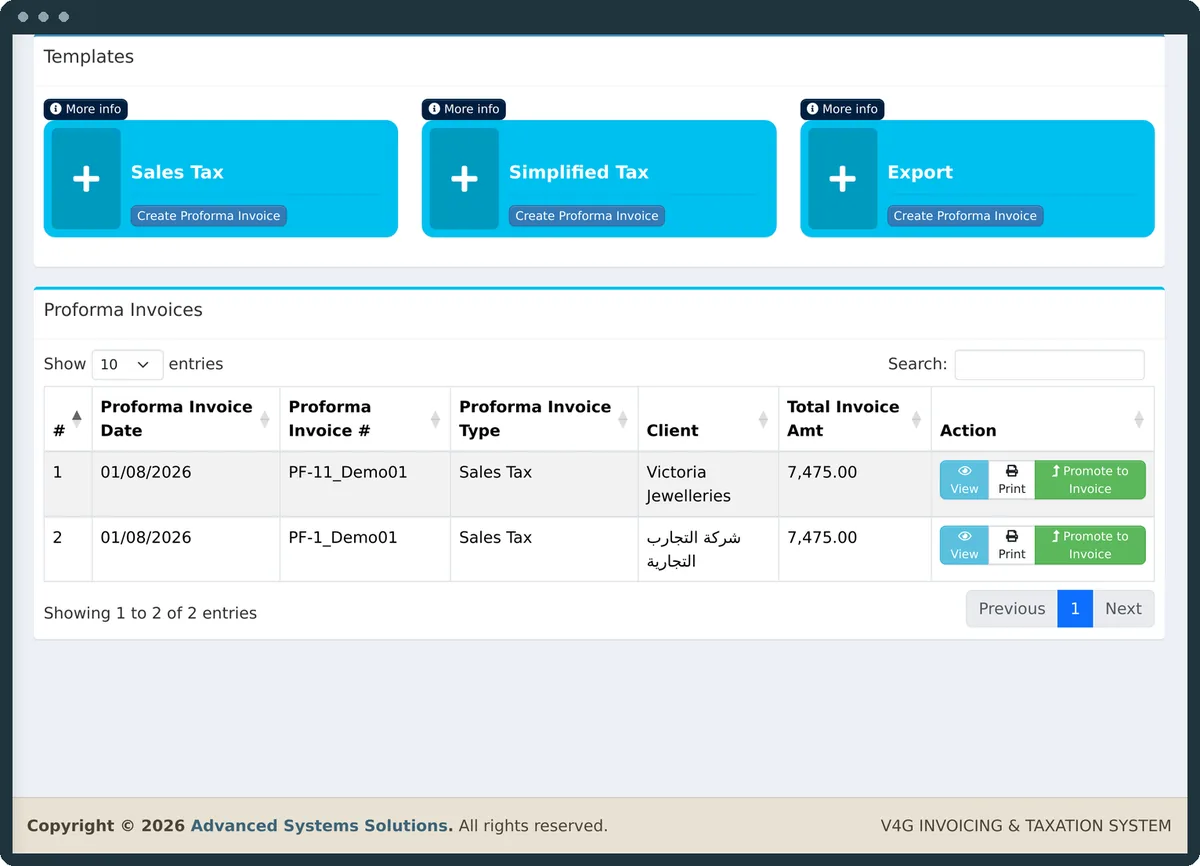Click the Export card title
The width and height of the screenshot is (1200, 866).
[920, 172]
